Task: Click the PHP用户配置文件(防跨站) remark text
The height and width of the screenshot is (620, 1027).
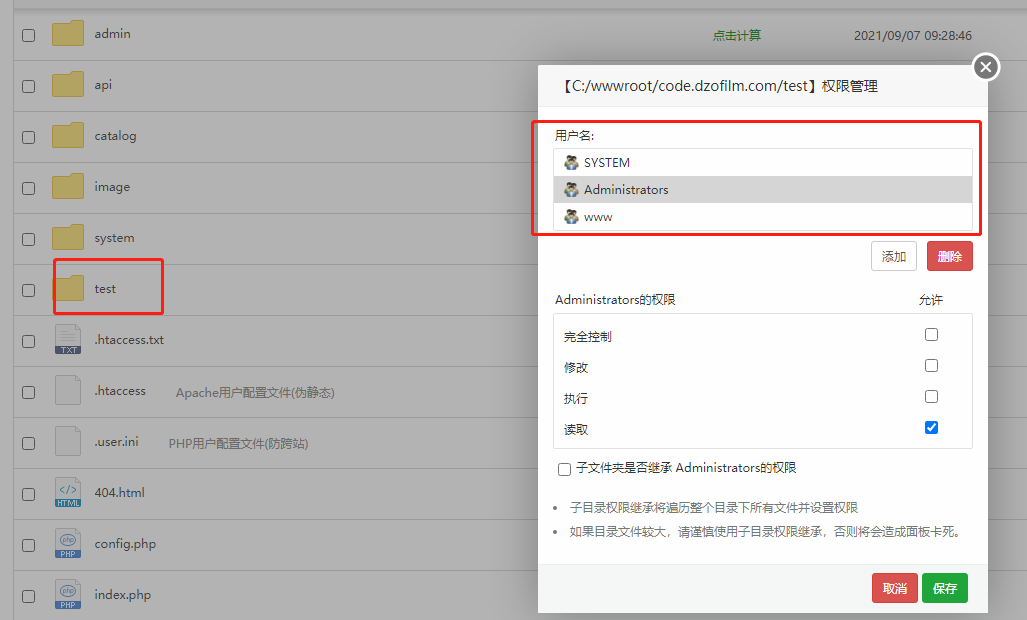Action: tap(238, 444)
